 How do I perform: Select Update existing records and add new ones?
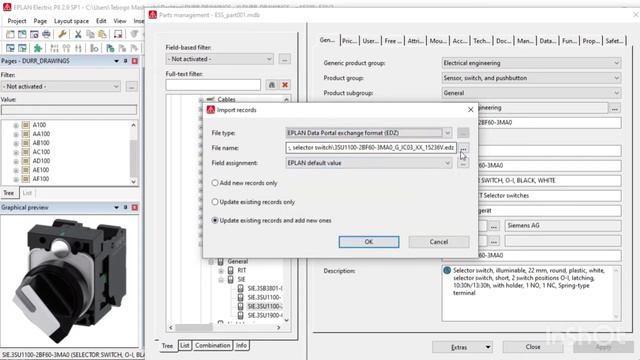(215, 220)
